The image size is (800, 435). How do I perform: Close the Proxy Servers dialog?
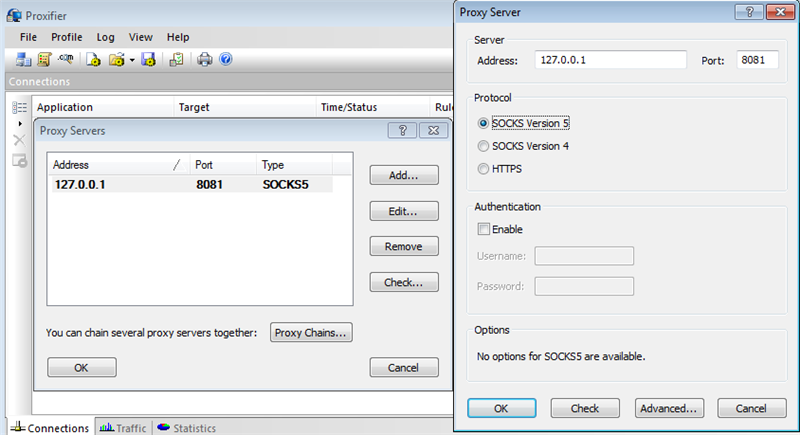(x=433, y=131)
